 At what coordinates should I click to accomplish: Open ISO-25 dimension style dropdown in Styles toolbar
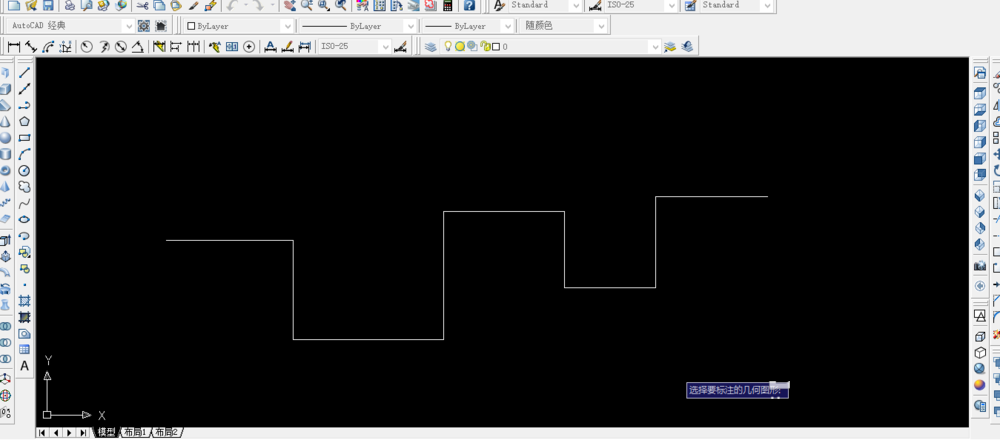[x=671, y=5]
